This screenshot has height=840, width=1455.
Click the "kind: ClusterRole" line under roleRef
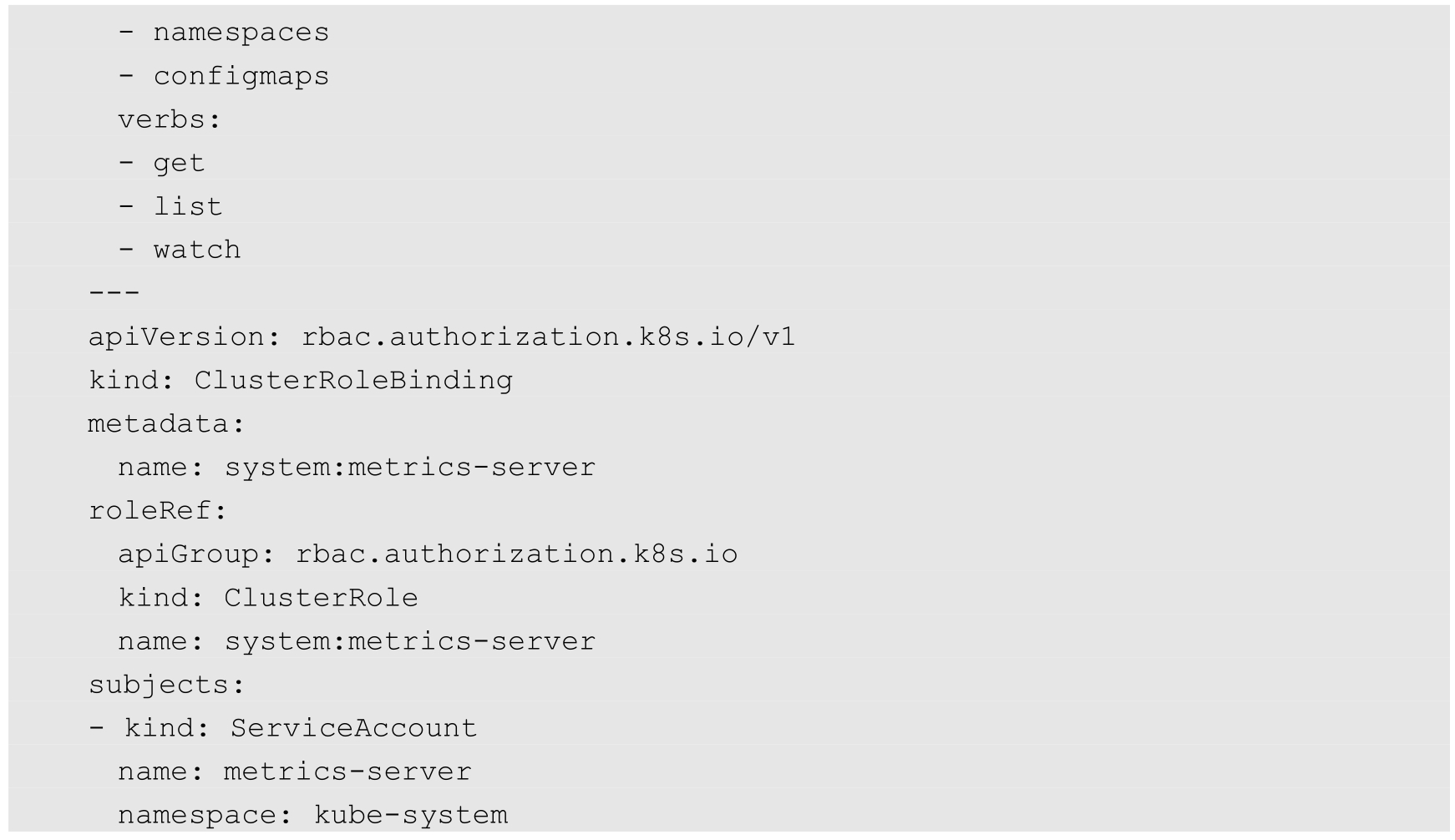coord(267,598)
